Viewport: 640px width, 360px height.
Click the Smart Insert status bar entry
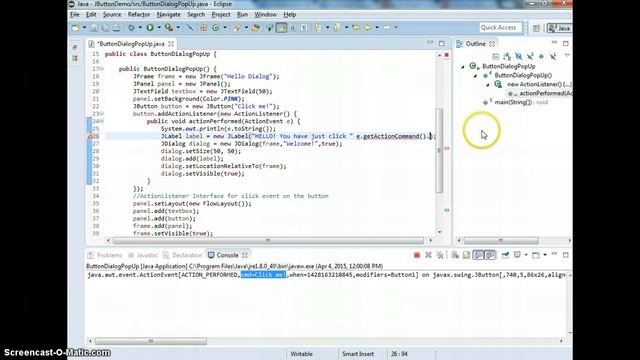(358, 354)
